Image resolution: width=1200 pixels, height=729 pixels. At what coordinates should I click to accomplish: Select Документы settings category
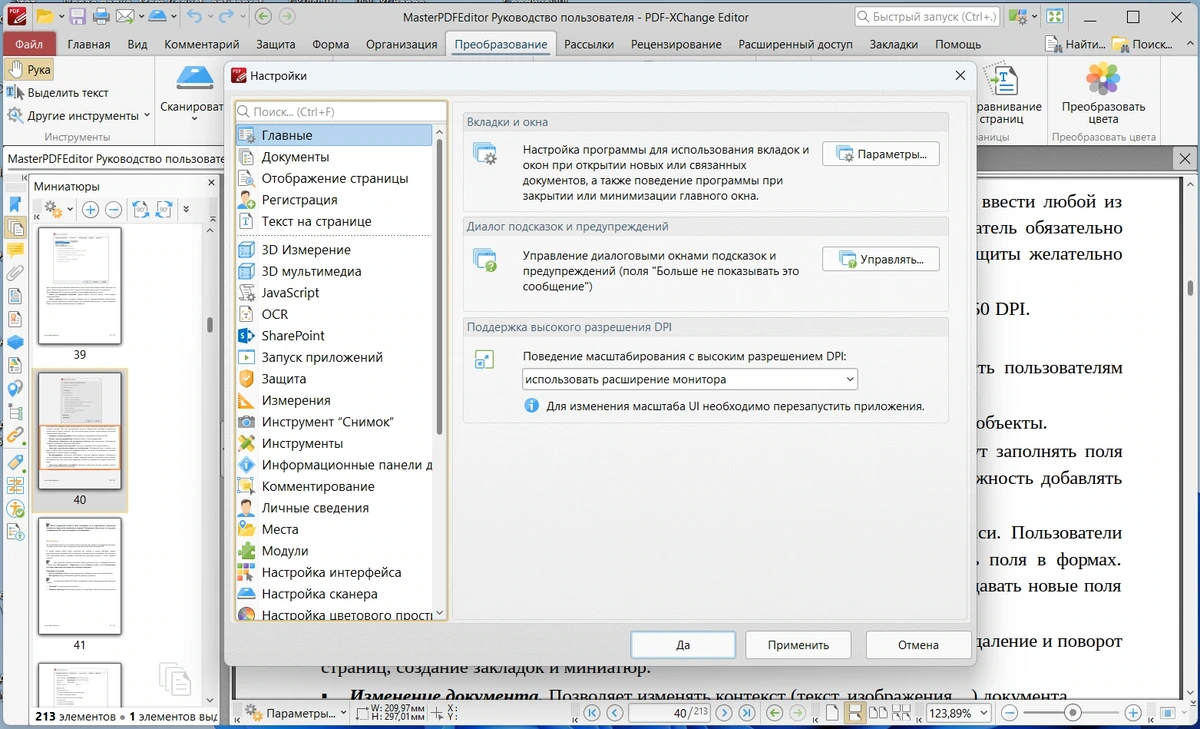click(x=334, y=157)
